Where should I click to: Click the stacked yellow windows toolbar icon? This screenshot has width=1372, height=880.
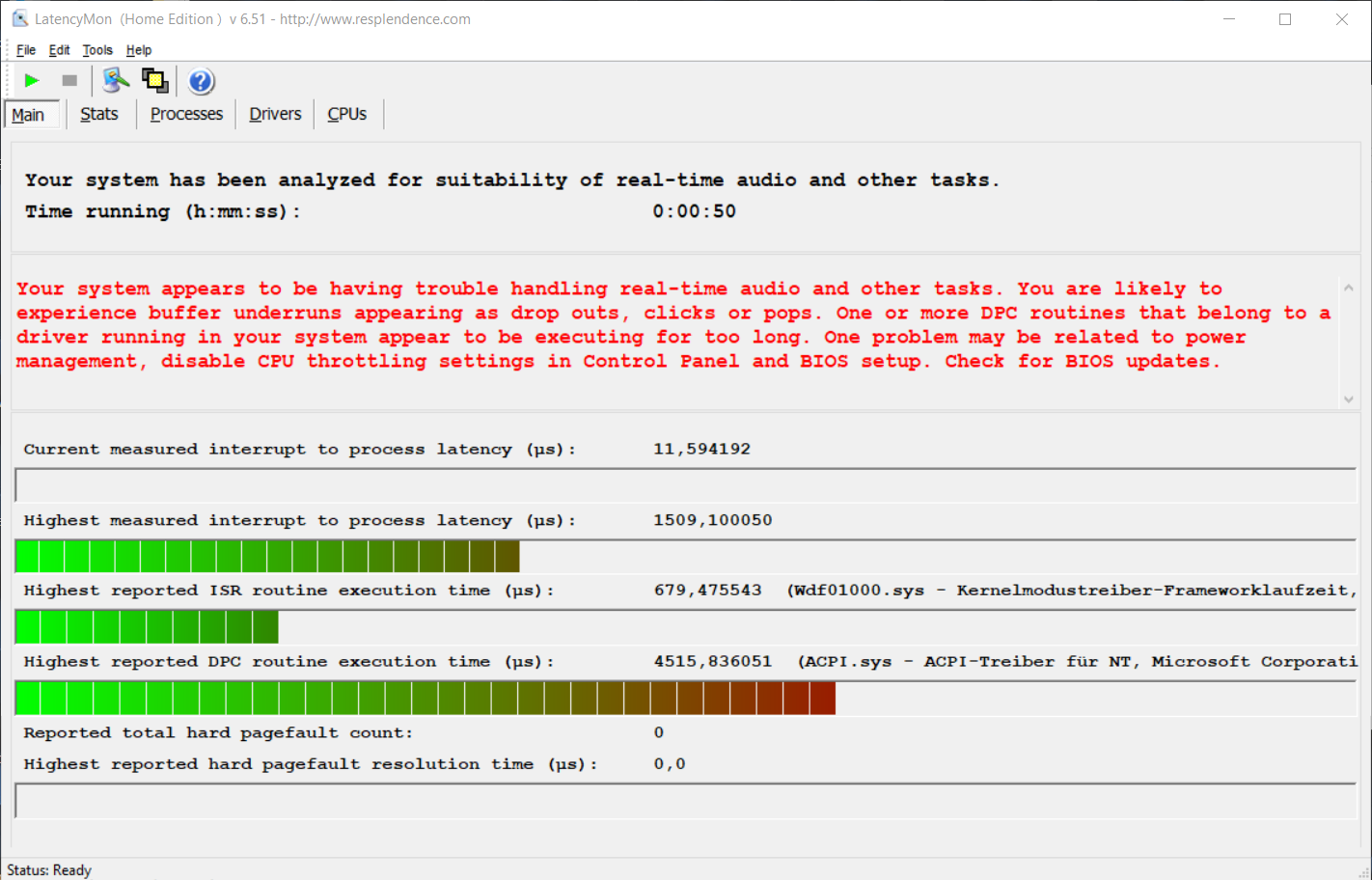154,81
